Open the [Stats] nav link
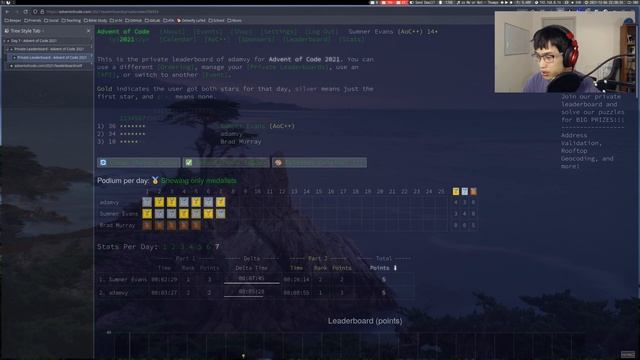Viewport: 640px width, 360px height. click(x=352, y=40)
